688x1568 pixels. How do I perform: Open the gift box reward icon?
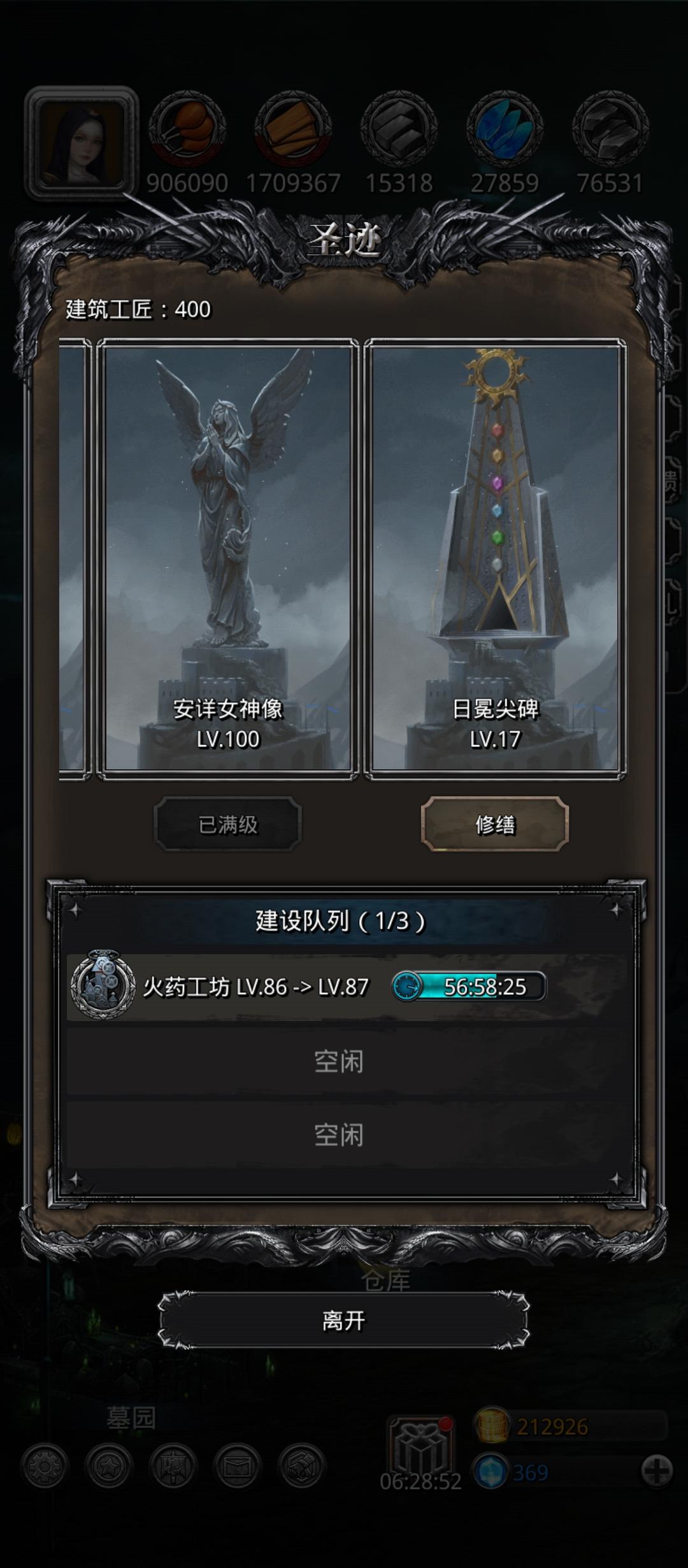[420, 1449]
